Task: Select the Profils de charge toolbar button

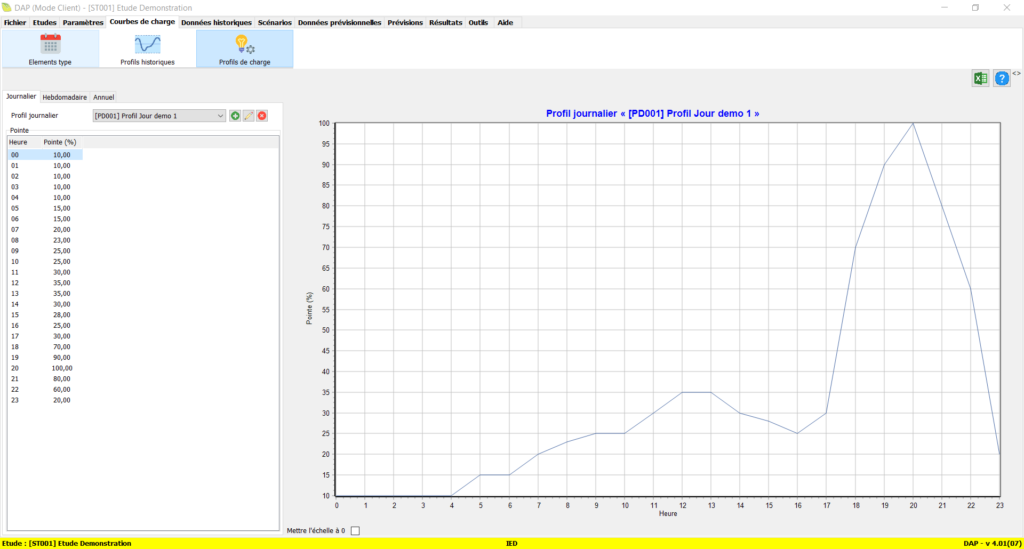Action: [244, 49]
